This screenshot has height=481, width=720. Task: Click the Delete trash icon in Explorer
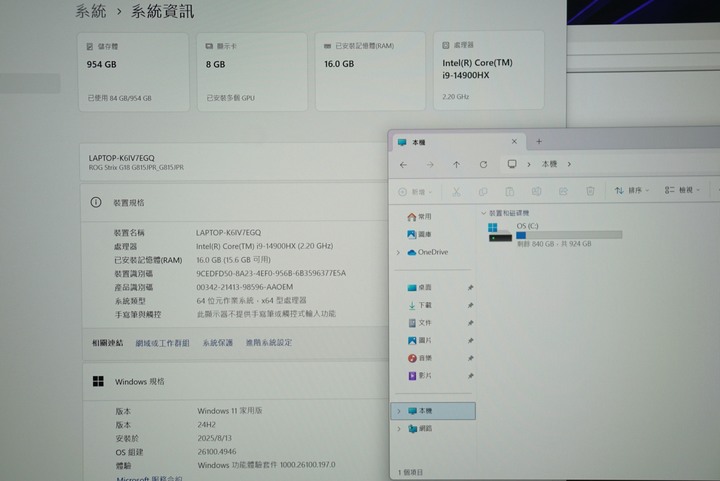[590, 191]
